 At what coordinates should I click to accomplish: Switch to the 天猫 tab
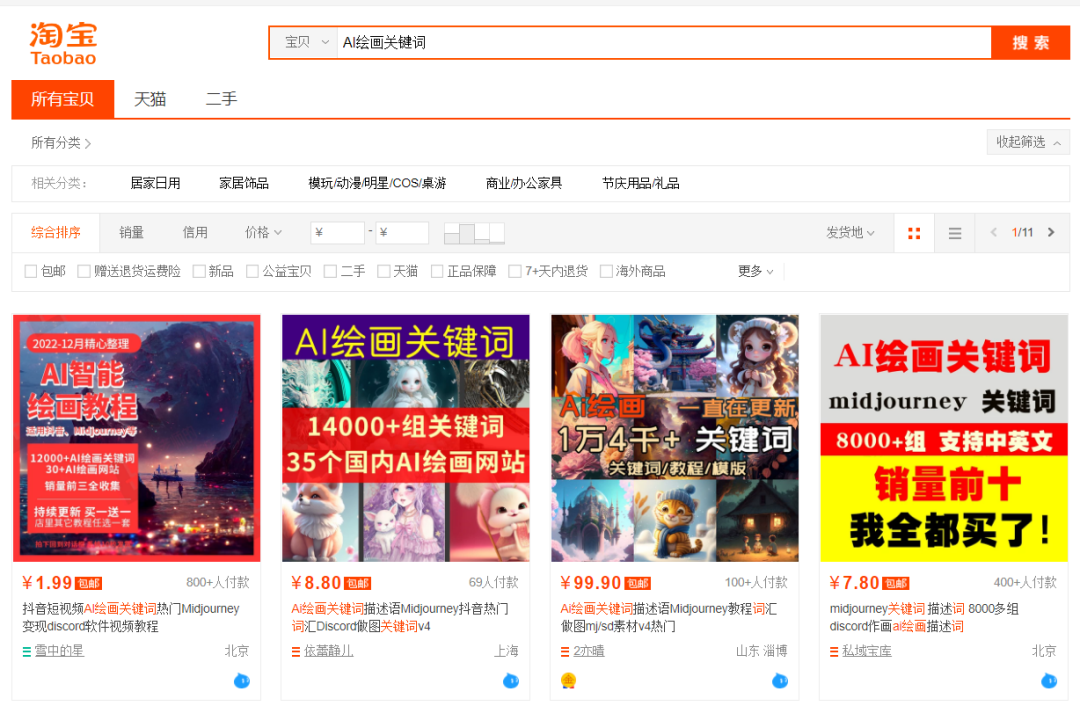(149, 99)
